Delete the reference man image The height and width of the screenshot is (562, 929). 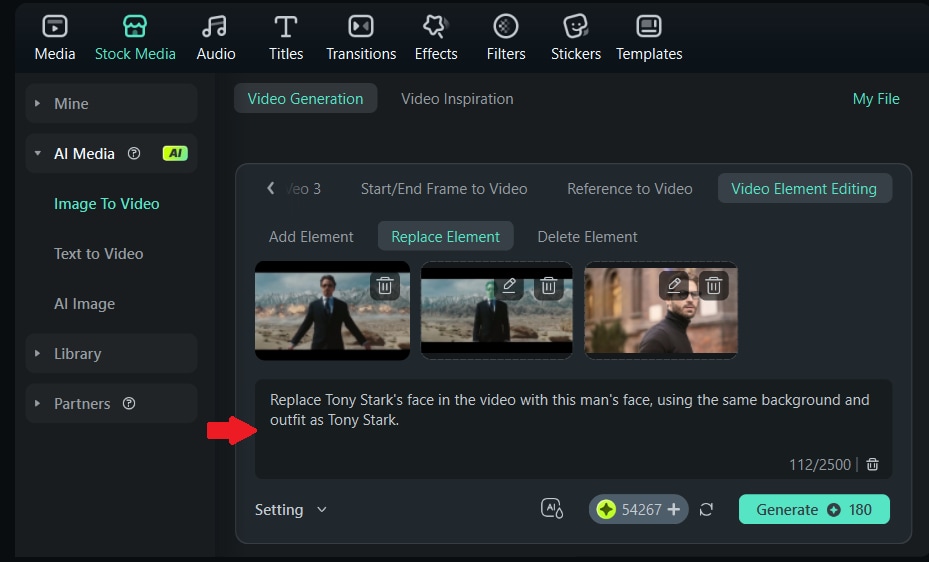tap(713, 285)
